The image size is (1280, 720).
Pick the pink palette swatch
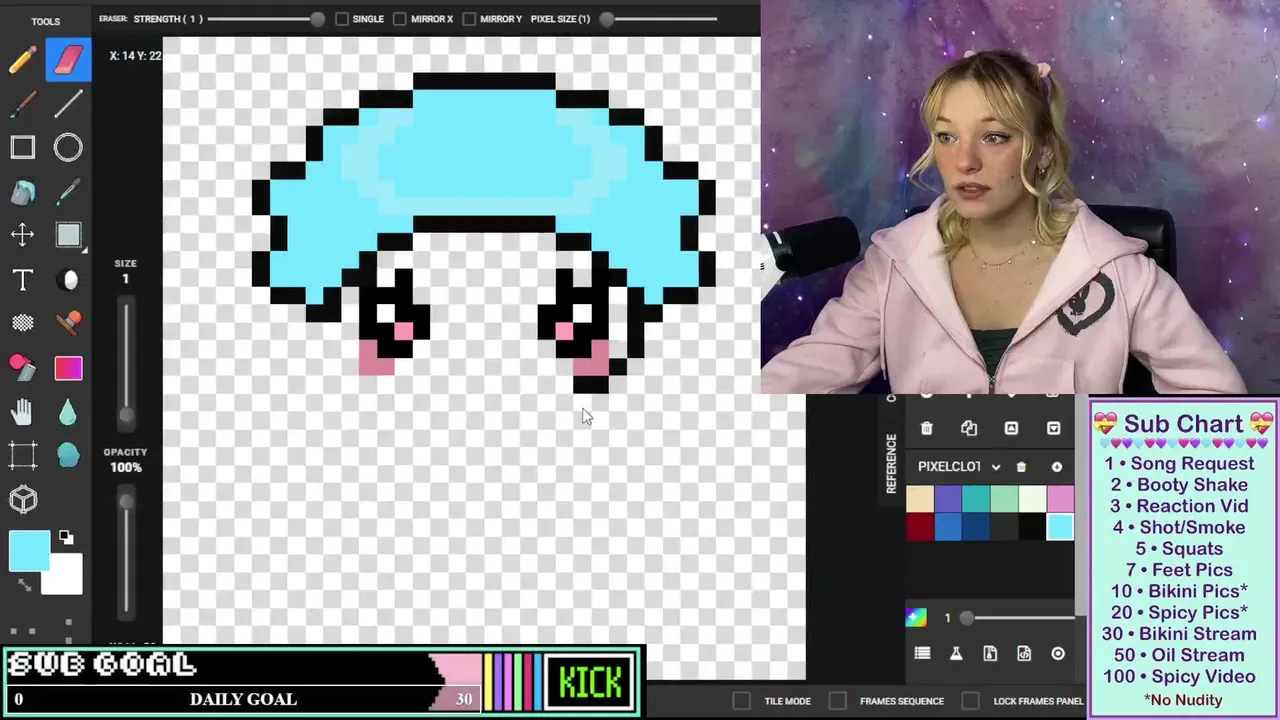[1060, 499]
